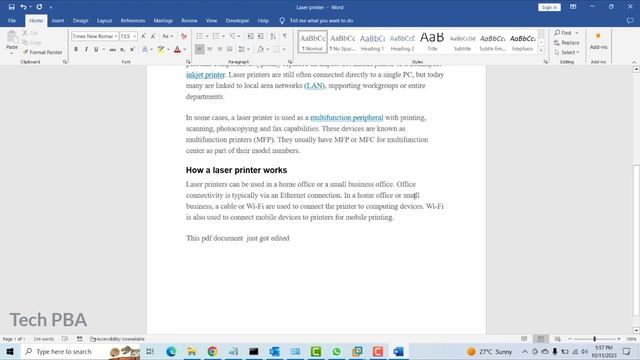Open Ribbon Display Options in the title bar
The image size is (640, 360).
[x=573, y=7]
